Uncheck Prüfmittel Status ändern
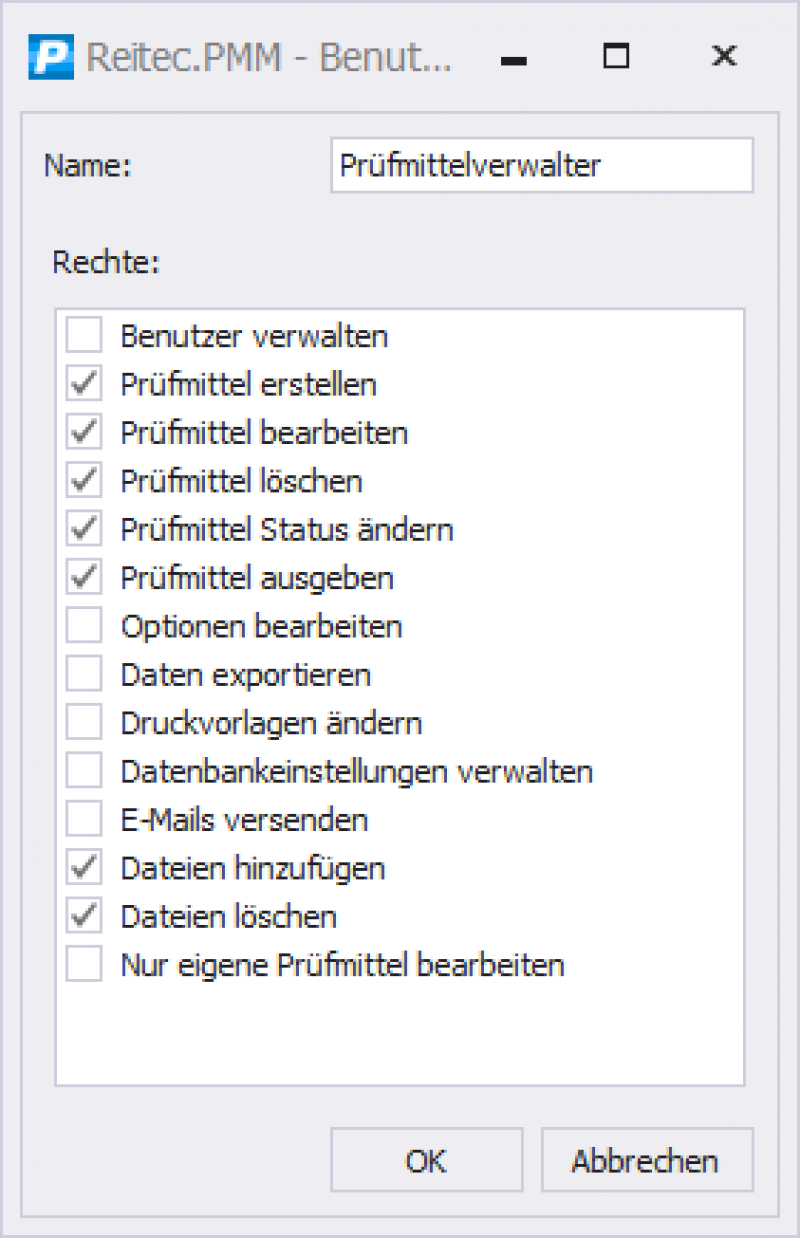This screenshot has width=800, height=1238. (x=84, y=529)
